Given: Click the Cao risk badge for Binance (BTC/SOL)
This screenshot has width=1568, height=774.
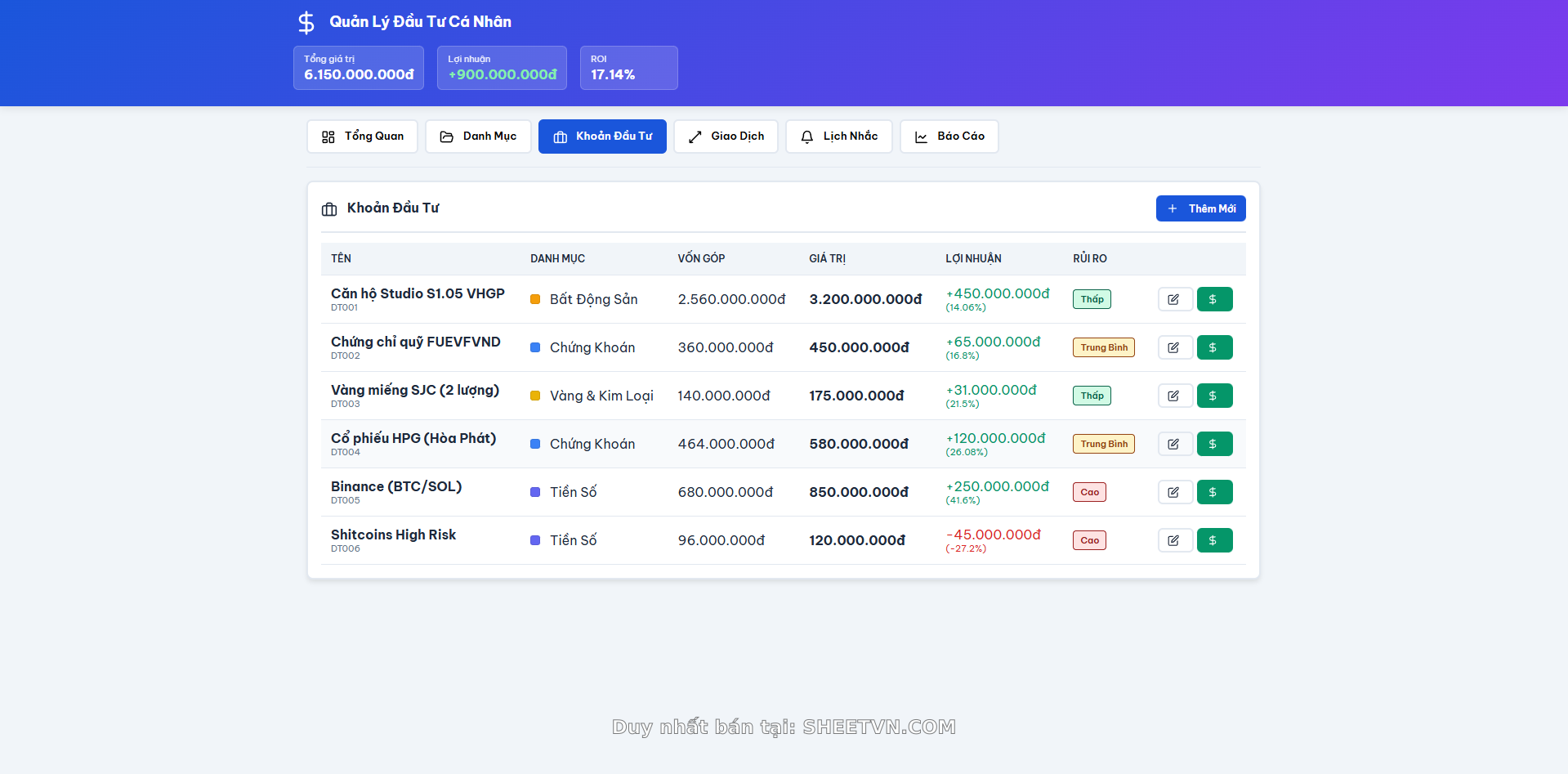Looking at the screenshot, I should pyautogui.click(x=1089, y=492).
